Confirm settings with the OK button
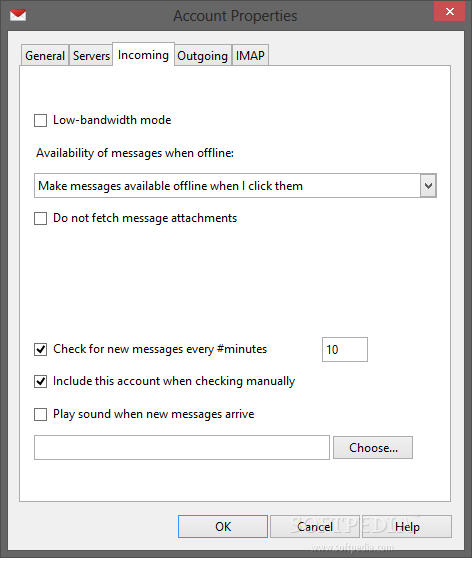The height and width of the screenshot is (566, 472). click(223, 527)
